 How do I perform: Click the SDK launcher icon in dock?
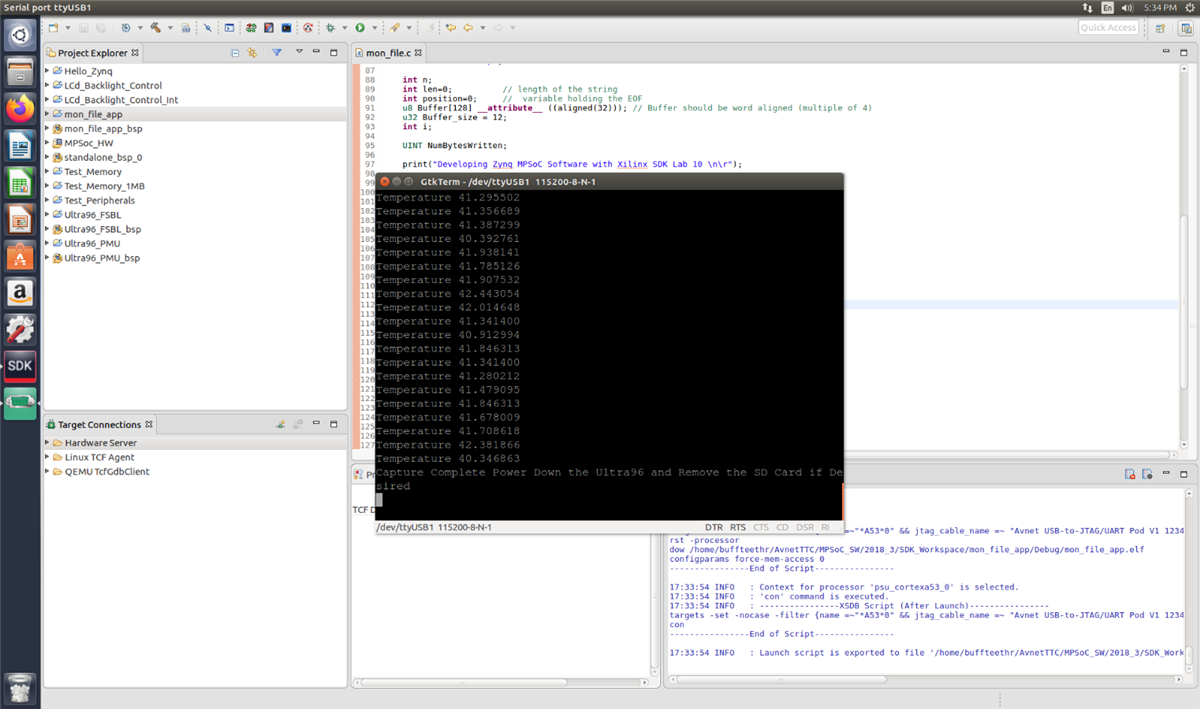pos(20,366)
